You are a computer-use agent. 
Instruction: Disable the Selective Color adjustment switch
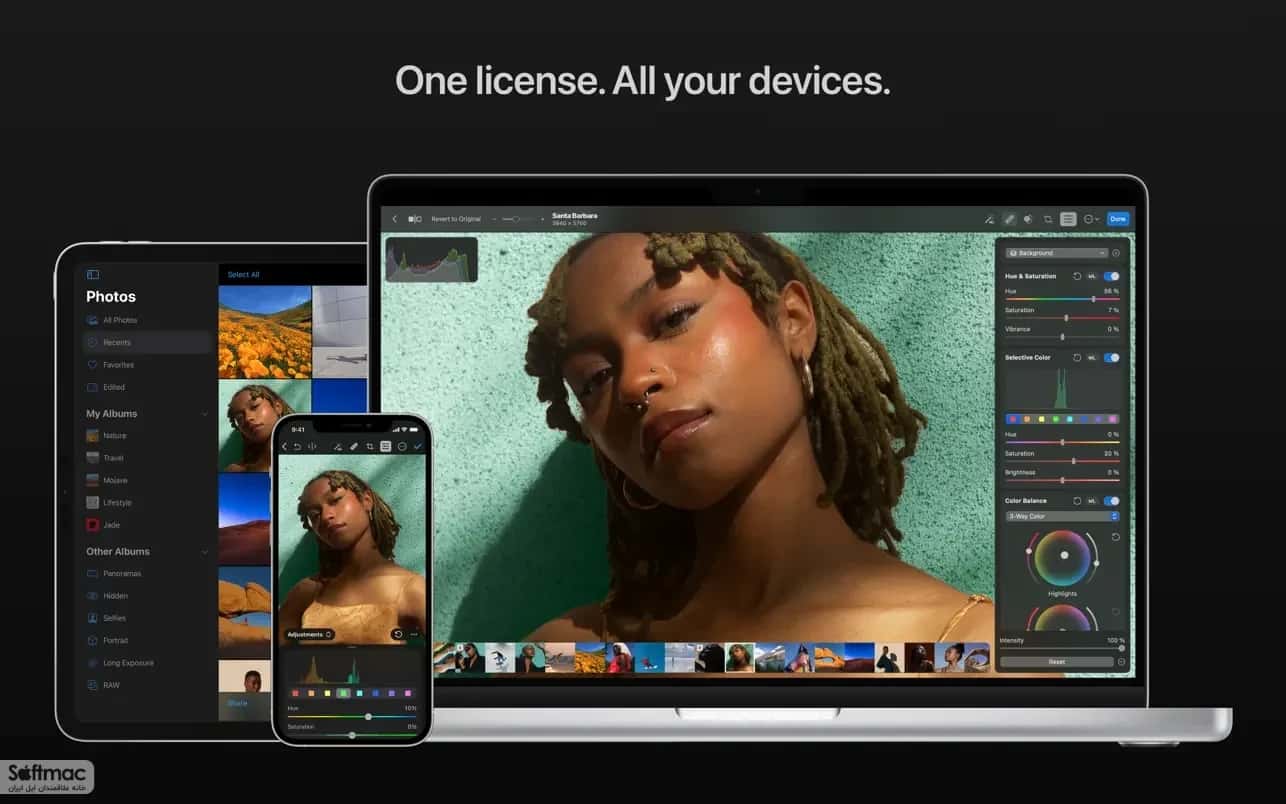[1111, 357]
